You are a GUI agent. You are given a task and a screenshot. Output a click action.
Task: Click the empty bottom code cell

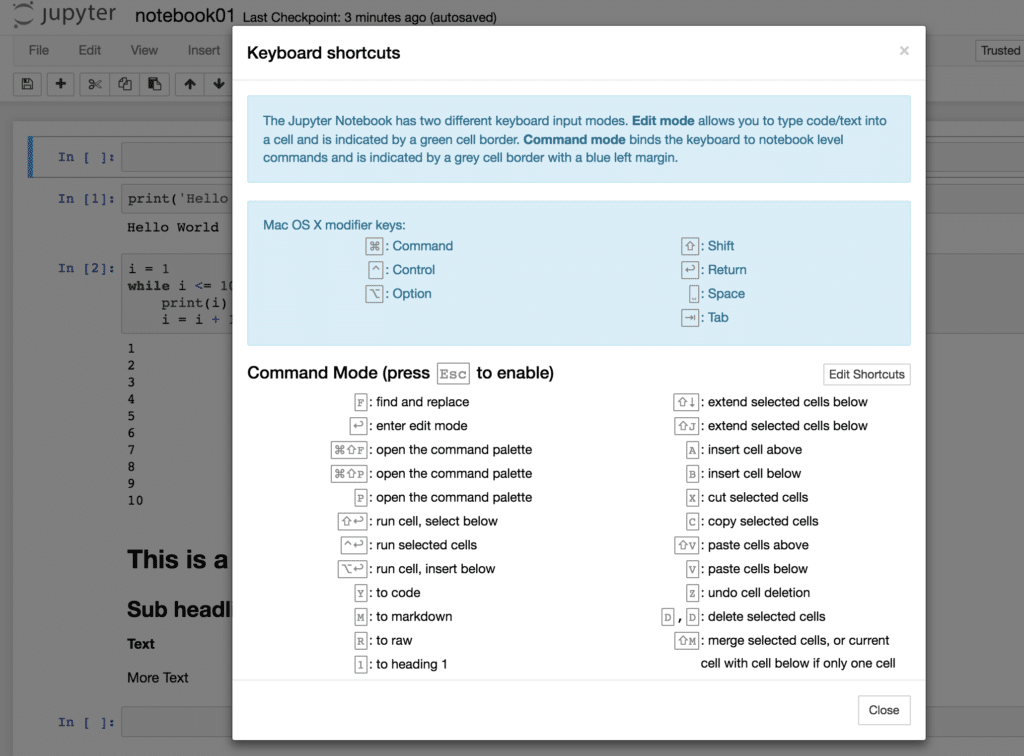(x=176, y=722)
